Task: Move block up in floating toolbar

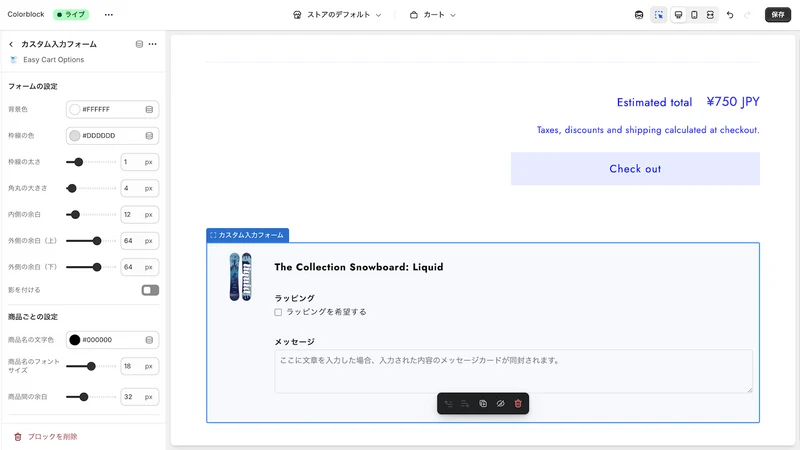Action: click(448, 404)
